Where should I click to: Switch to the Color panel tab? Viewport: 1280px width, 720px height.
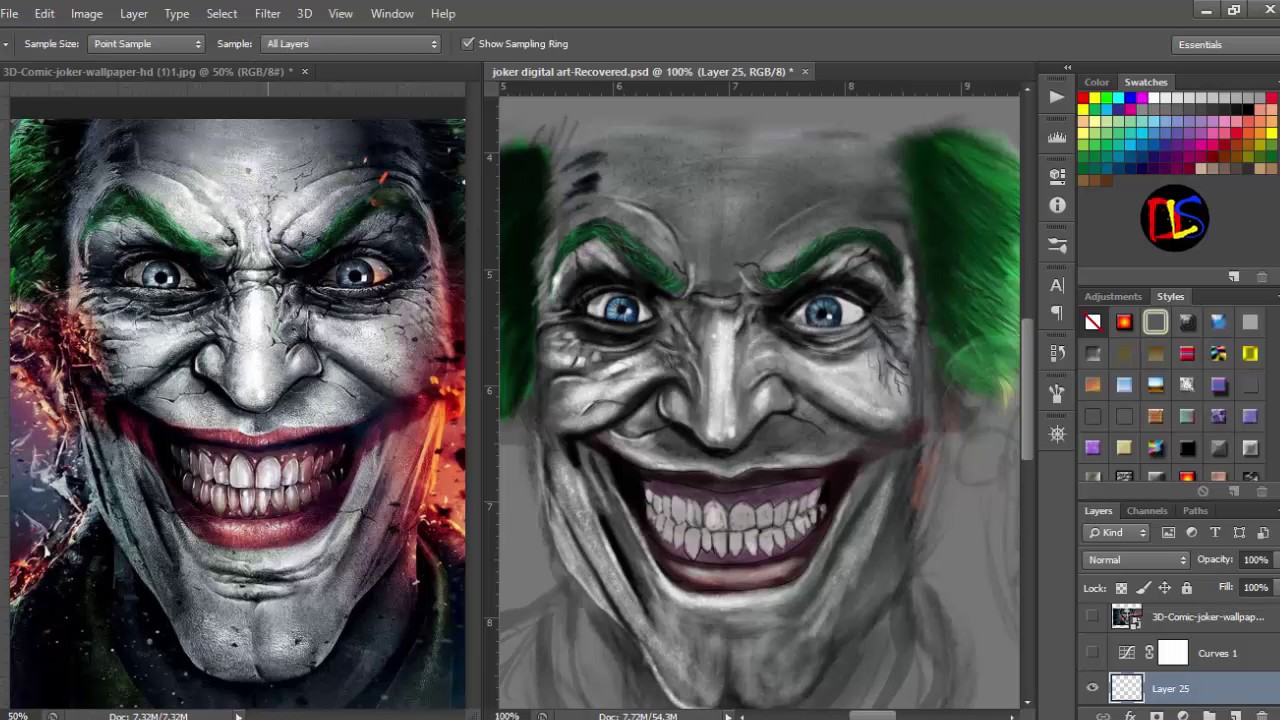coord(1097,82)
